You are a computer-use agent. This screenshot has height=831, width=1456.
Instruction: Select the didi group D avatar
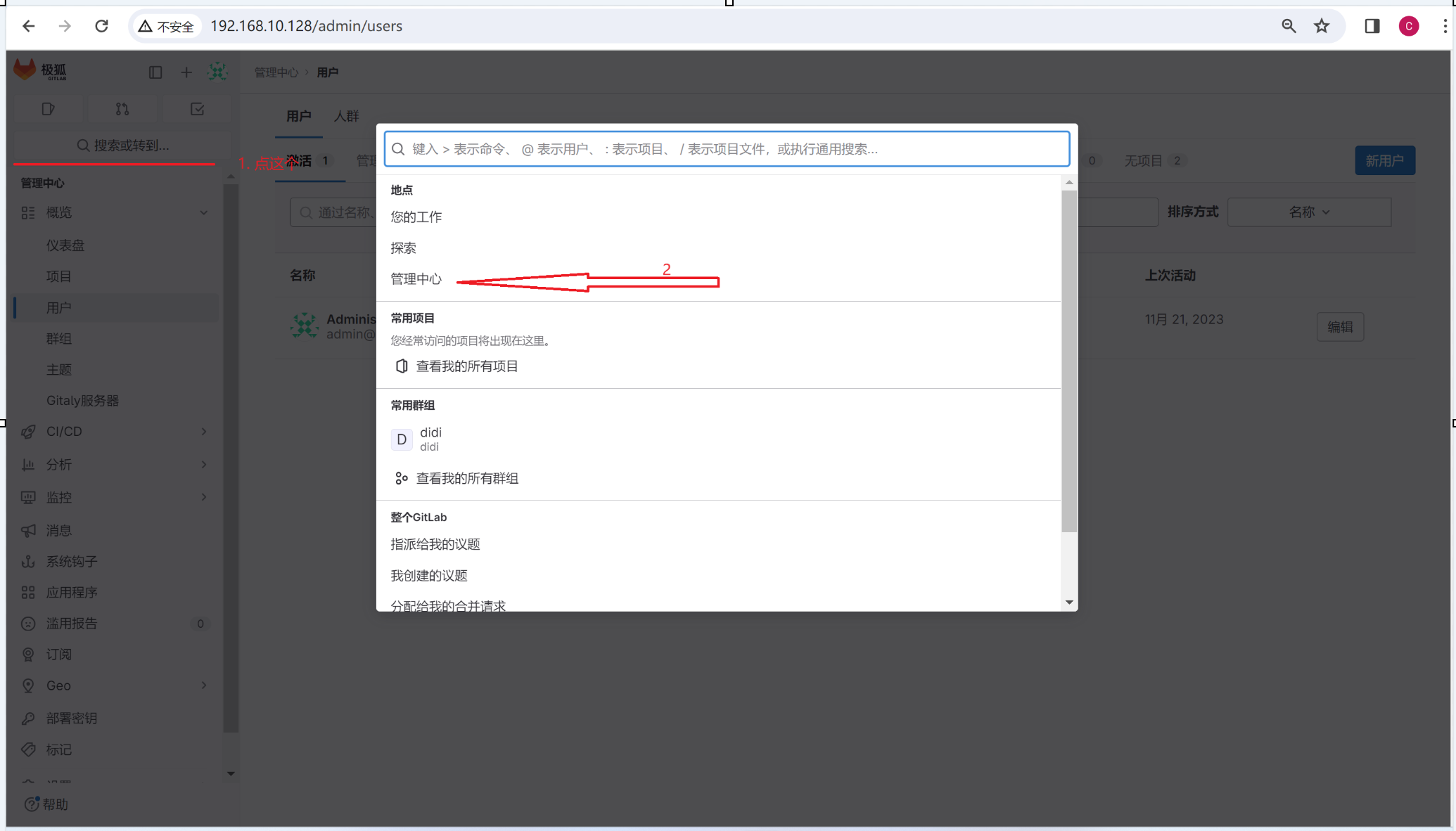[x=402, y=439]
